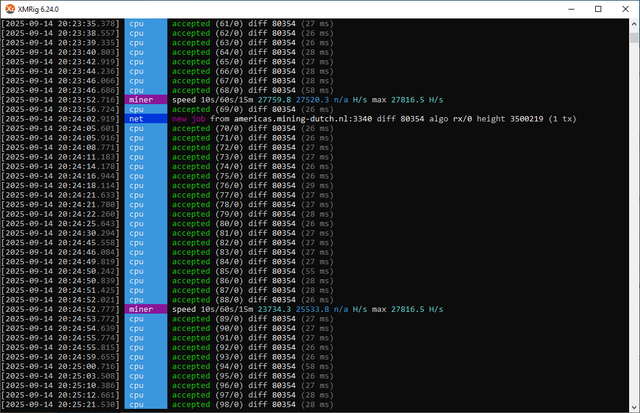Click the vertical scrollbar thumb
Image resolution: width=640 pixels, height=413 pixels.
click(634, 38)
